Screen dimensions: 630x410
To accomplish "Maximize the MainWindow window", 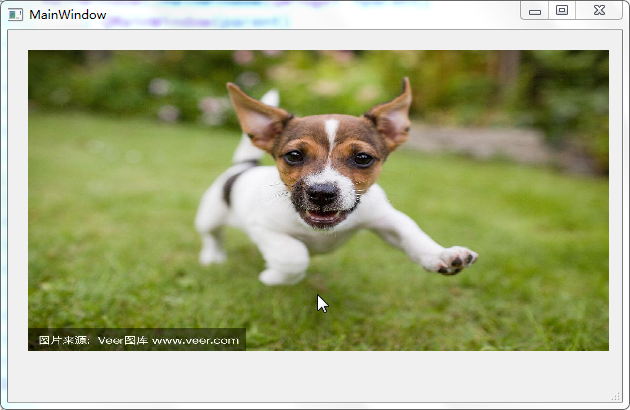I will pyautogui.click(x=562, y=10).
